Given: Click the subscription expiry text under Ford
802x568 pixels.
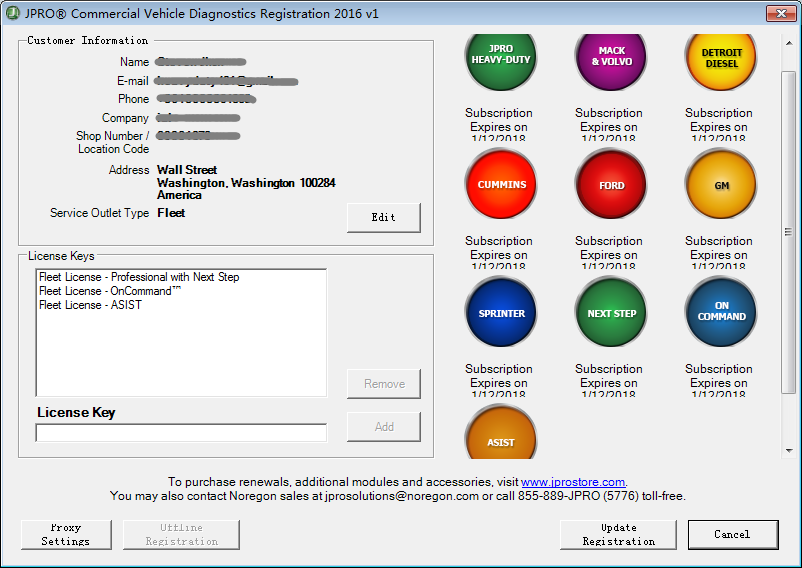Looking at the screenshot, I should click(x=609, y=254).
